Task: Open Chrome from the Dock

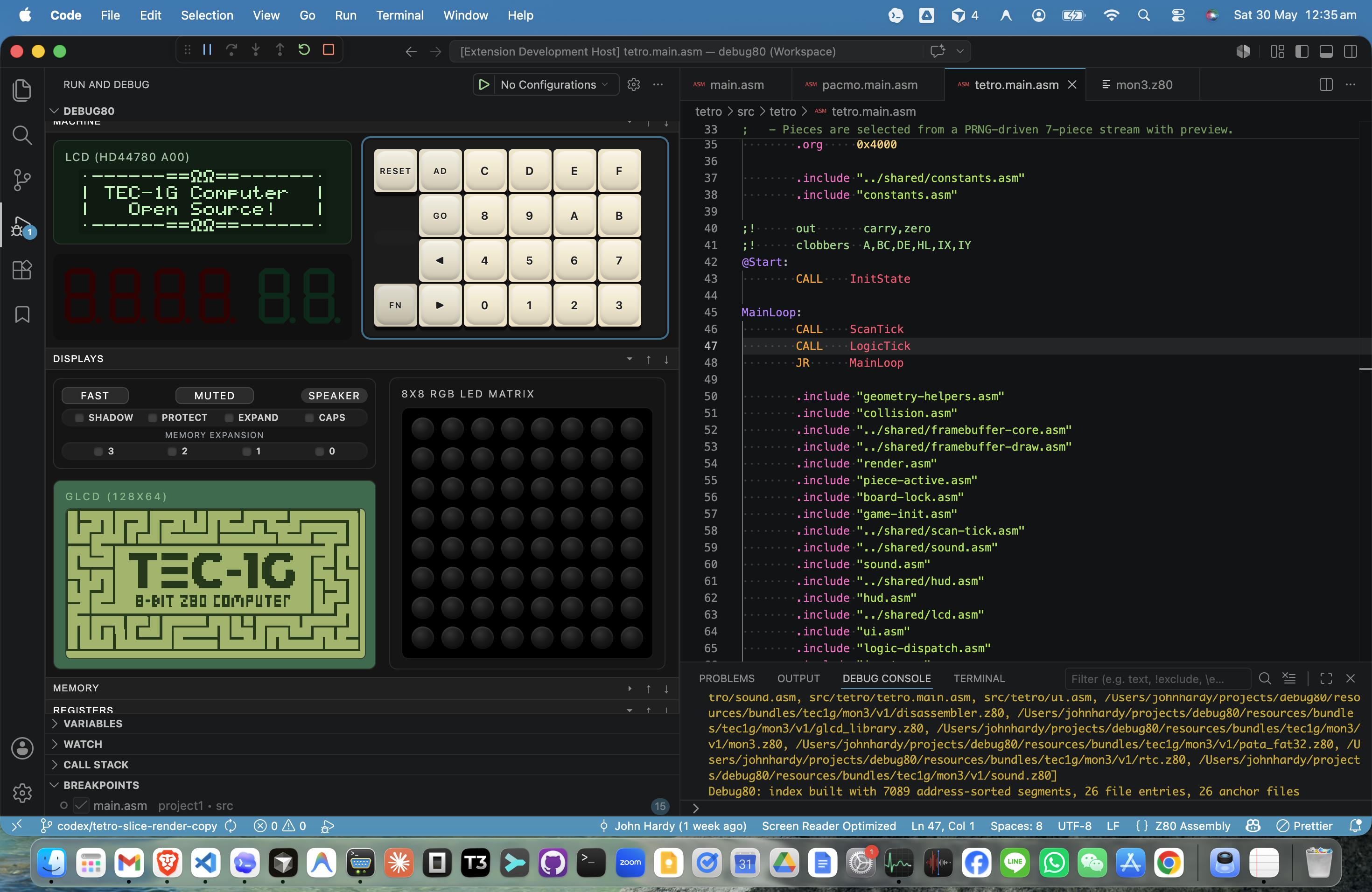Action: [x=1169, y=863]
